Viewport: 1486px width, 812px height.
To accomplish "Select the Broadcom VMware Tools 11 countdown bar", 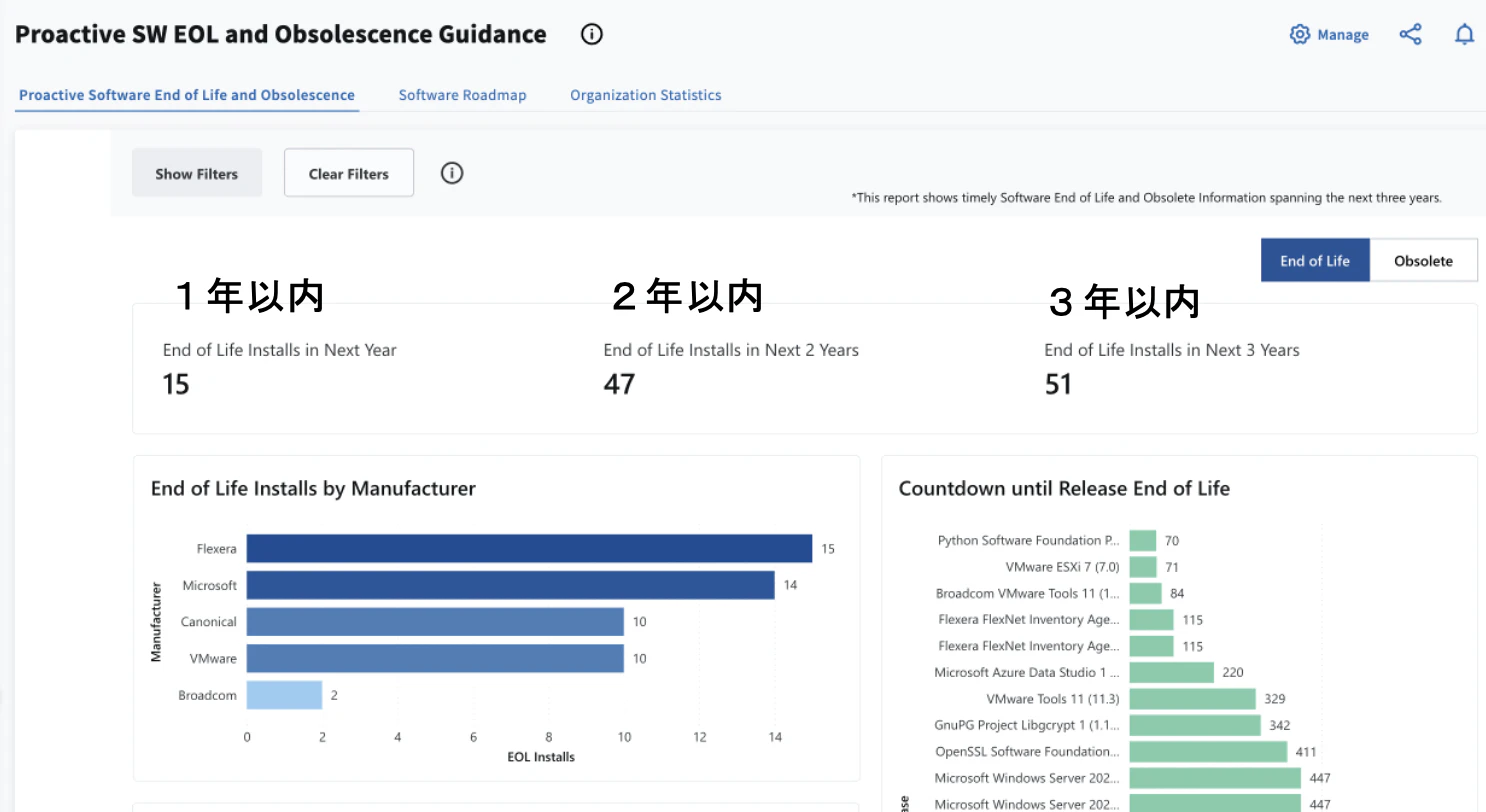I will click(1146, 593).
